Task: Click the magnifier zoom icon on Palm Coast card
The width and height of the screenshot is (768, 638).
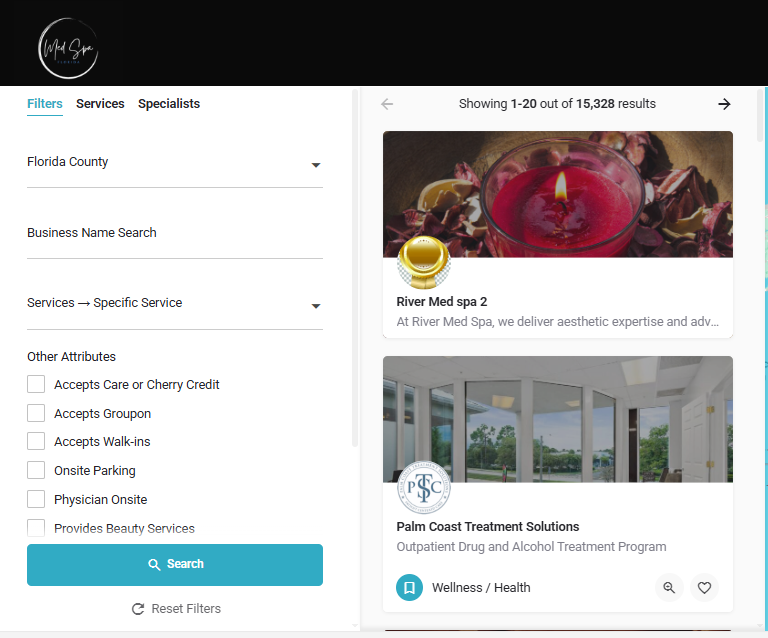Action: pos(669,587)
